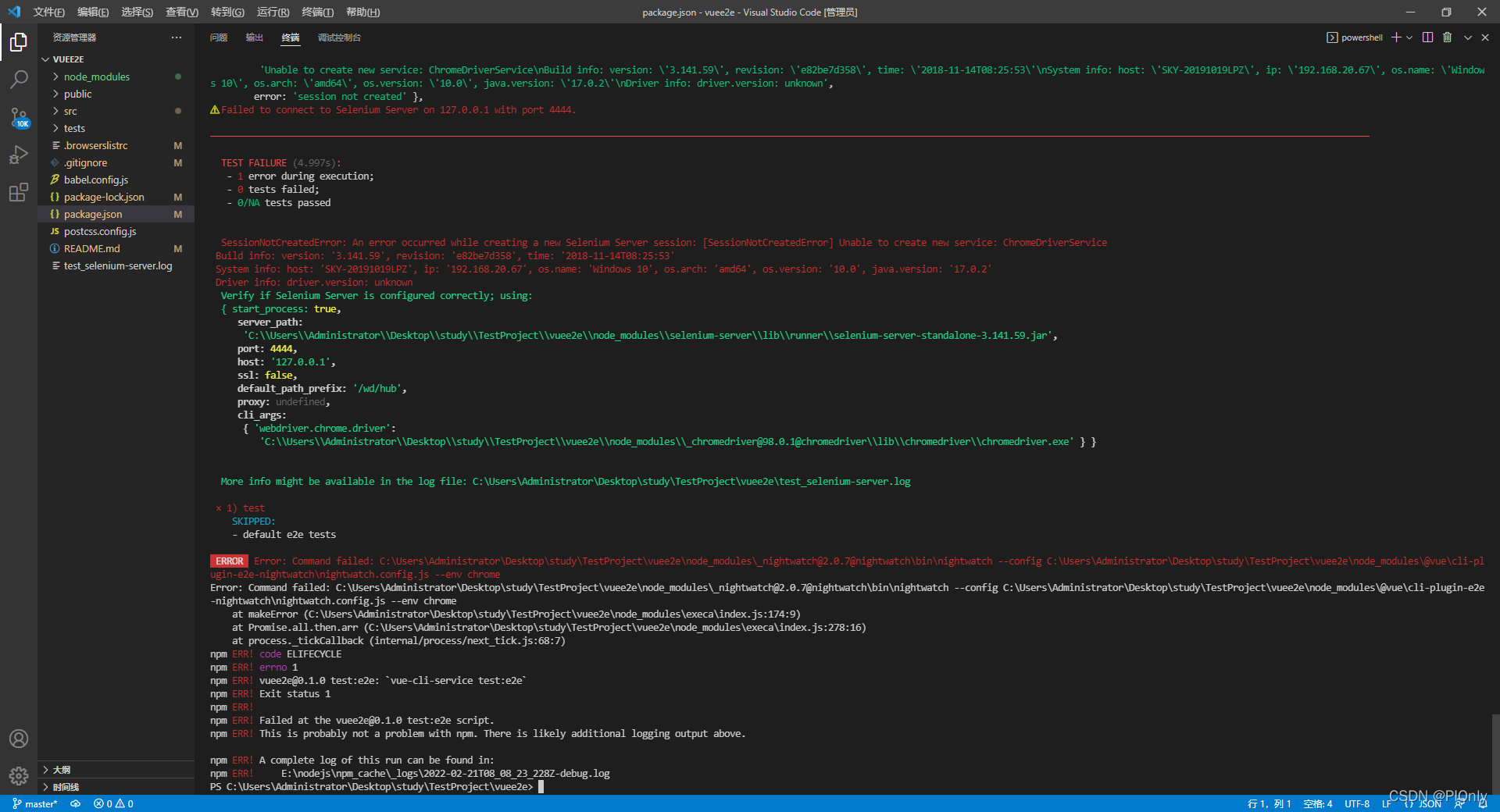The image size is (1500, 812).
Task: Change indentation via 空格: 4
Action: click(x=1318, y=803)
